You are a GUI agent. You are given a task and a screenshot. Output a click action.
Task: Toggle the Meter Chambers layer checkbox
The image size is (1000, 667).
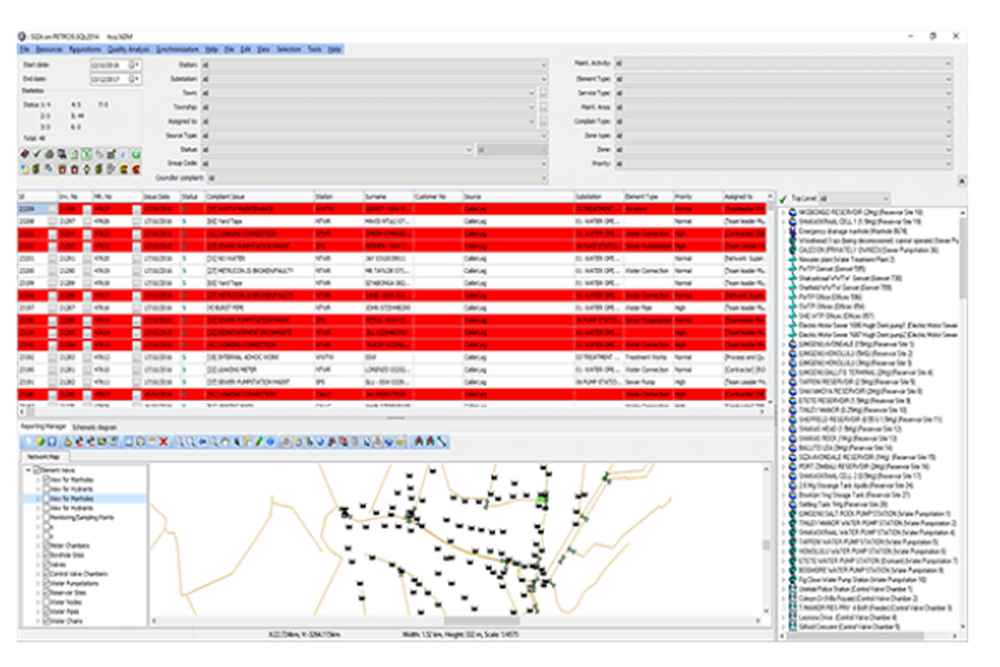click(x=46, y=546)
